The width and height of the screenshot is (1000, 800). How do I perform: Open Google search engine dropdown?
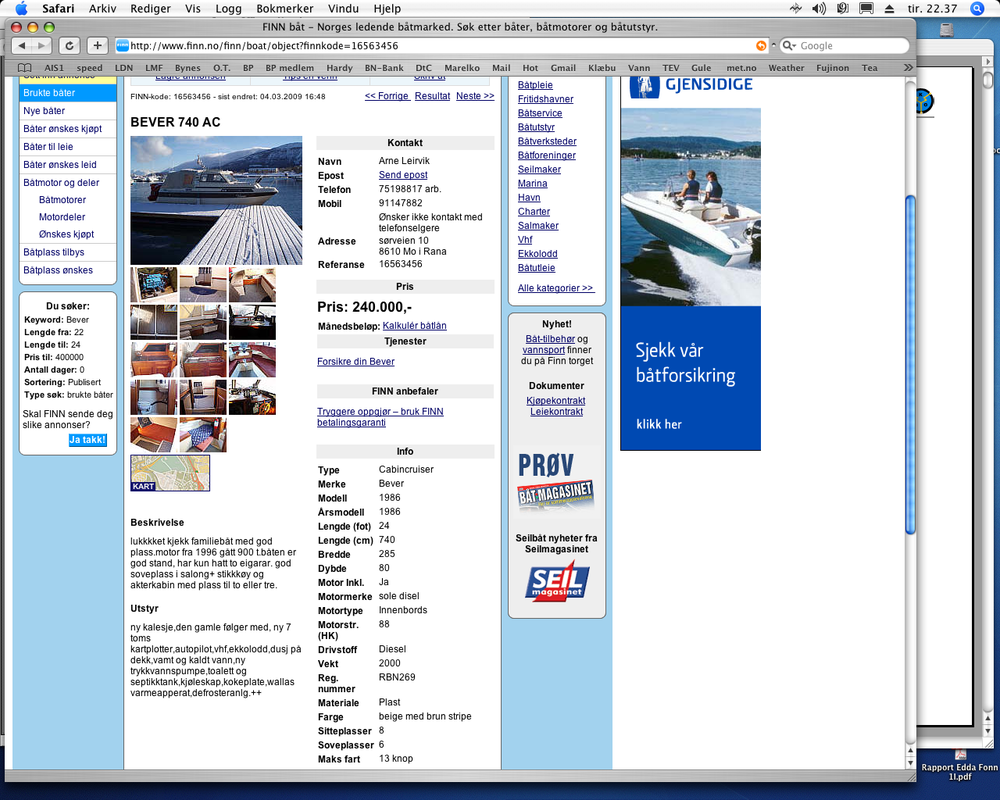tap(790, 46)
